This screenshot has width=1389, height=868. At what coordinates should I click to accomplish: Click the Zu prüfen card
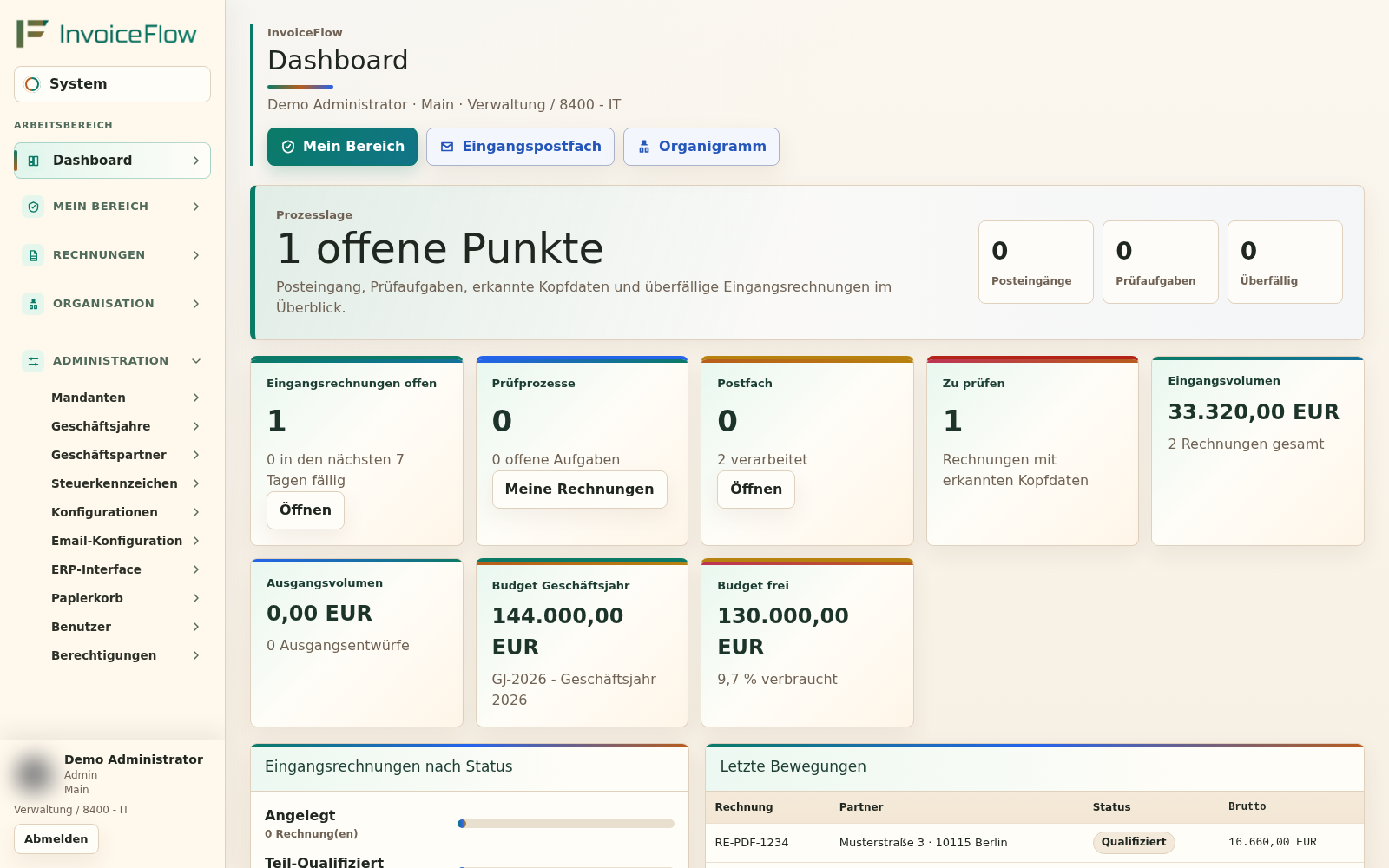click(1032, 450)
